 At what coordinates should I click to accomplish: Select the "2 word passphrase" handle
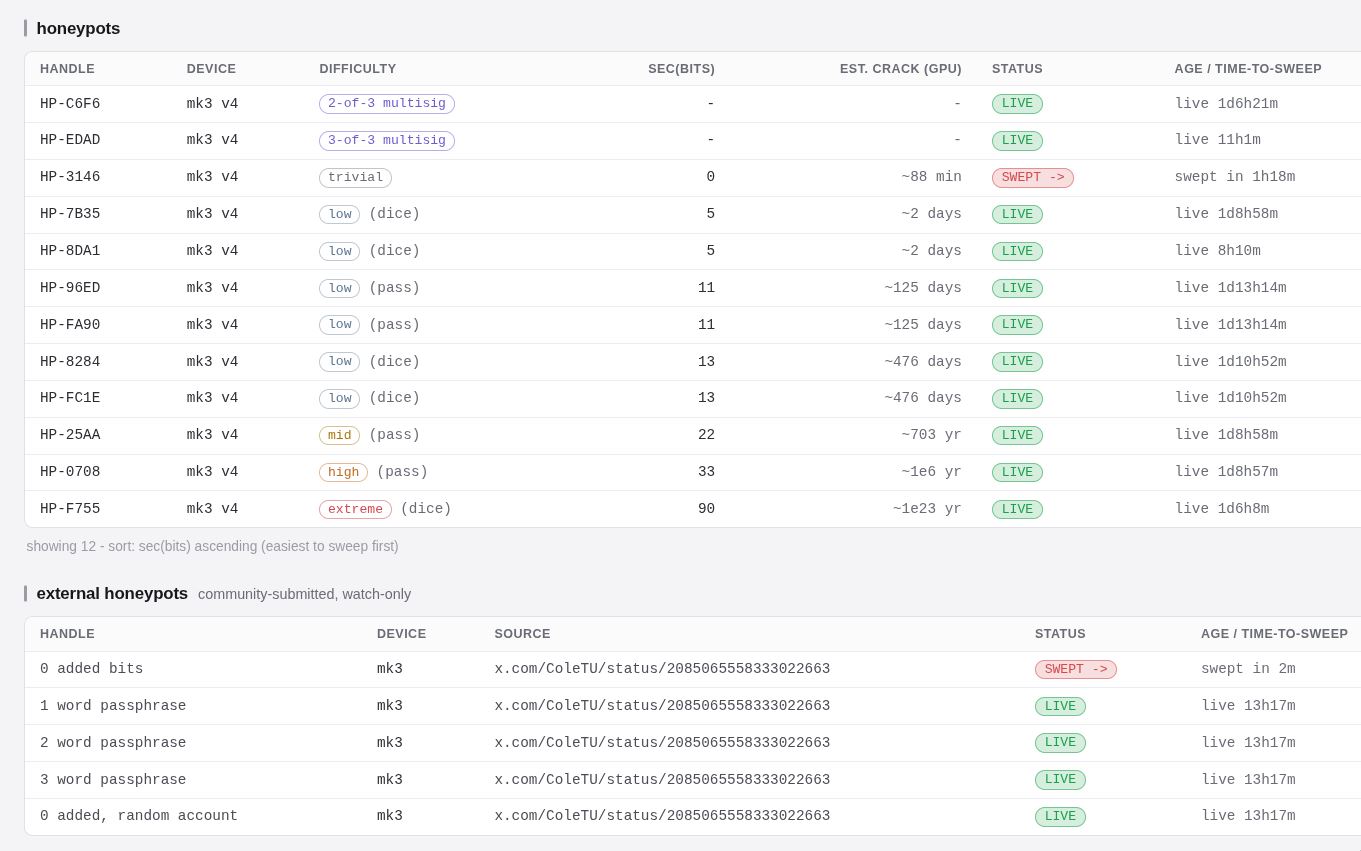pos(113,743)
